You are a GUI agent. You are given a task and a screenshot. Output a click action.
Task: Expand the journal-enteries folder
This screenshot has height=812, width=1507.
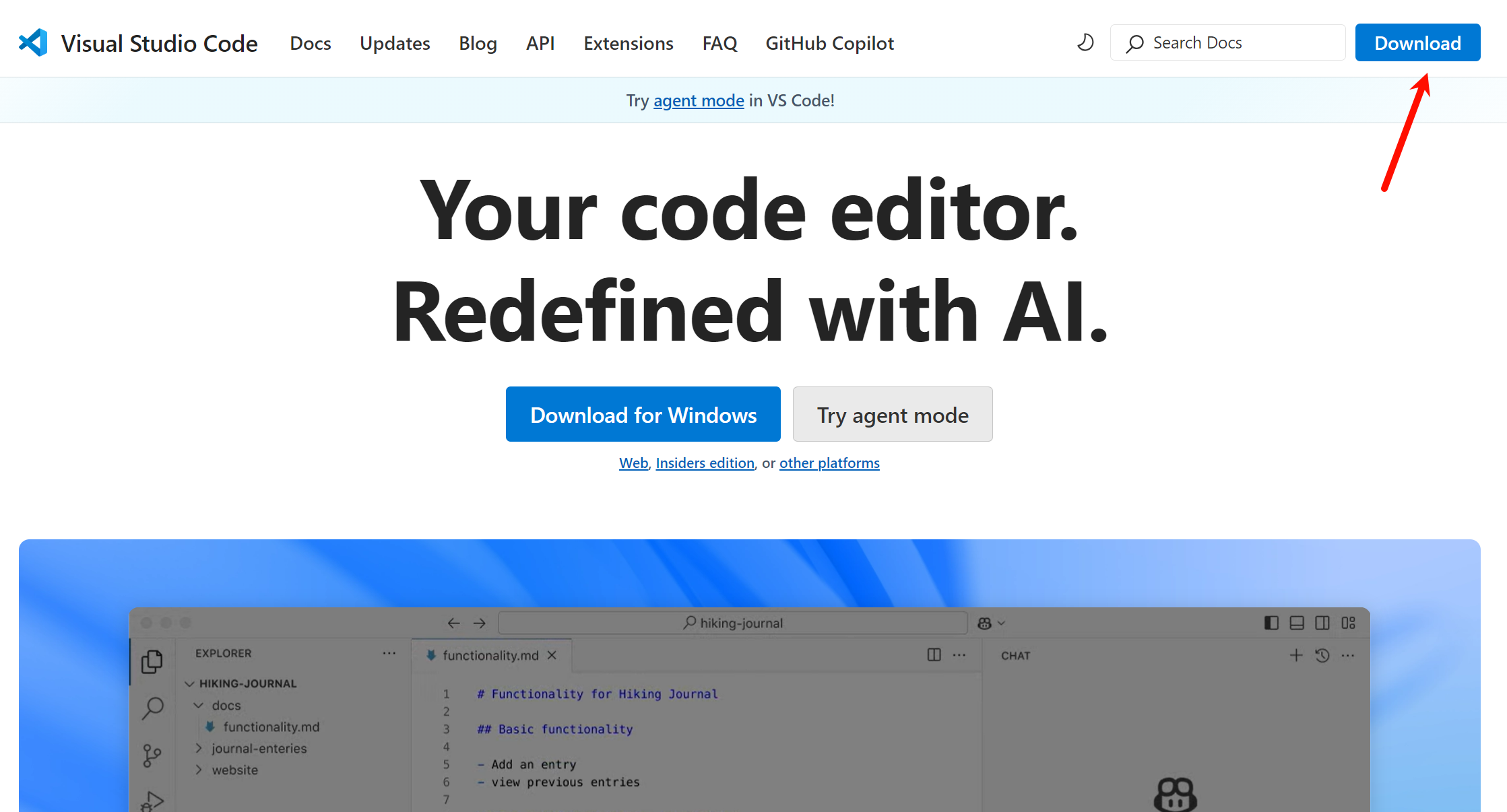(x=198, y=748)
